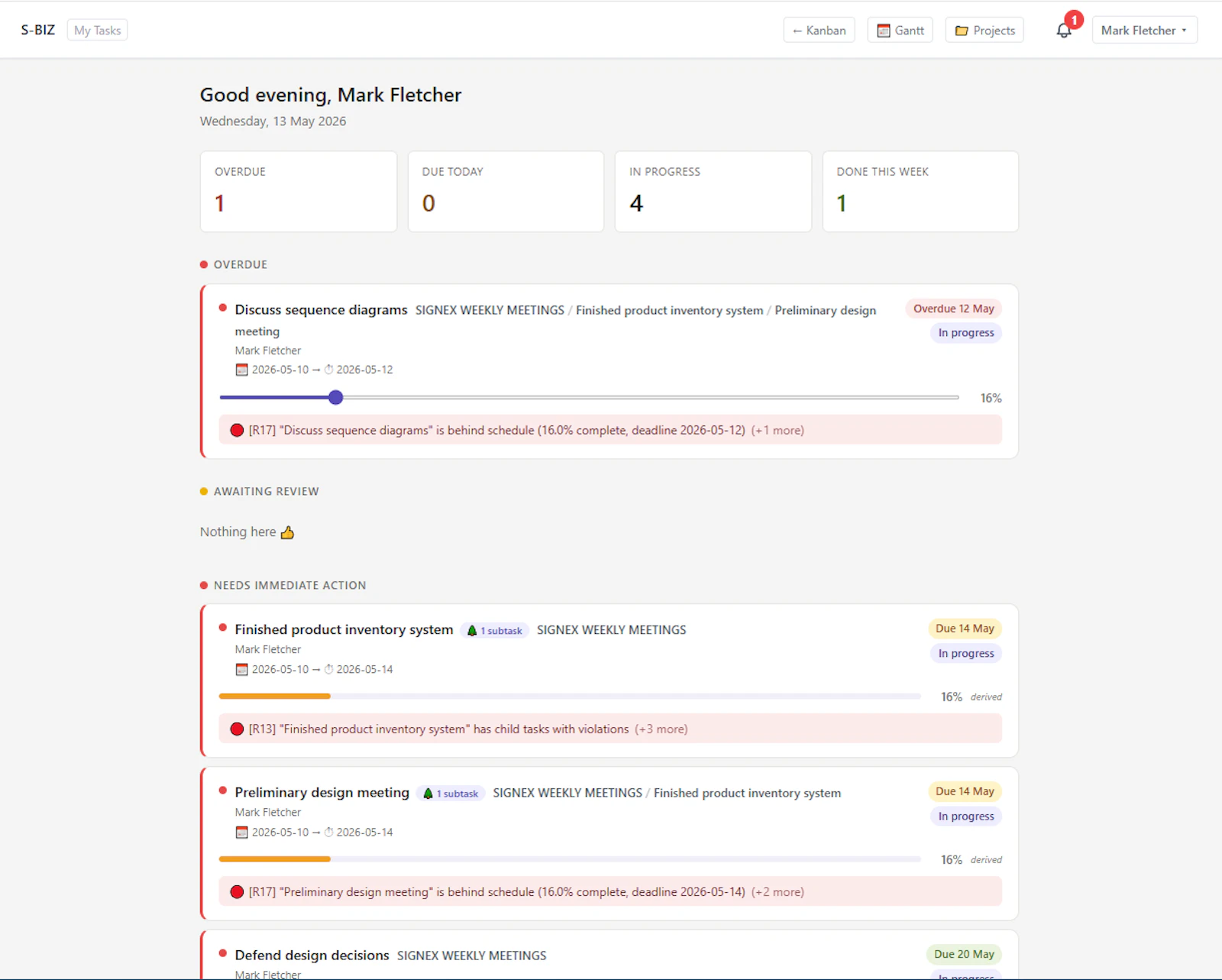
Task: Click the subtask tree icon on Preliminary design meeting
Action: tap(428, 794)
